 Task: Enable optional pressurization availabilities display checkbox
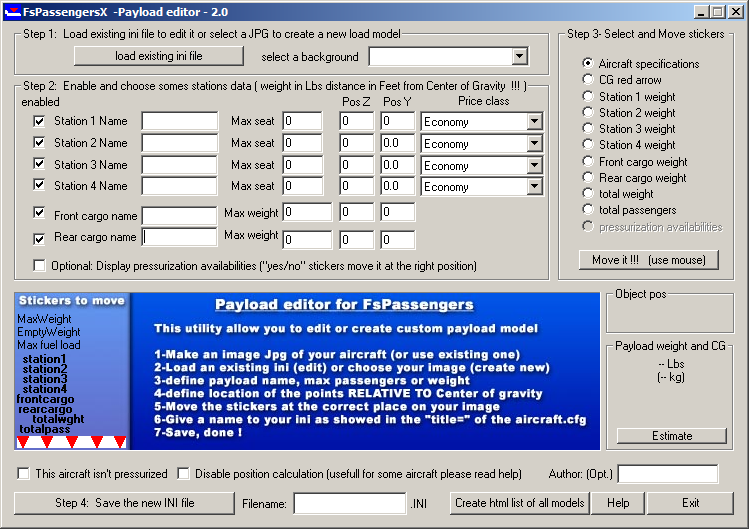click(x=39, y=265)
